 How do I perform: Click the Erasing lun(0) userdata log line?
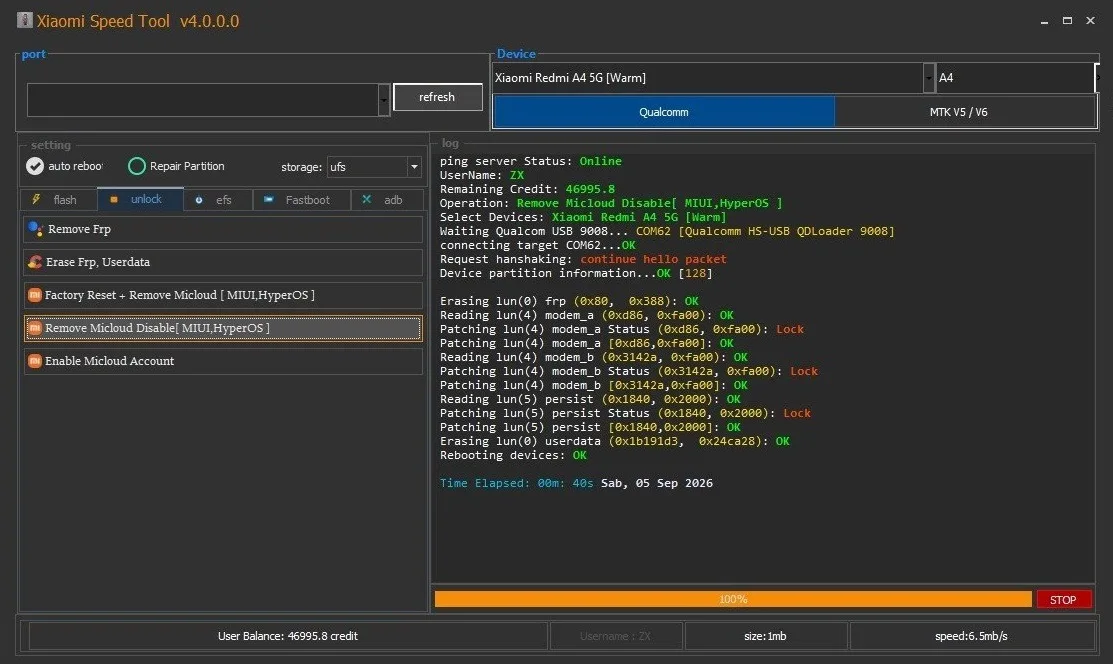coord(615,441)
